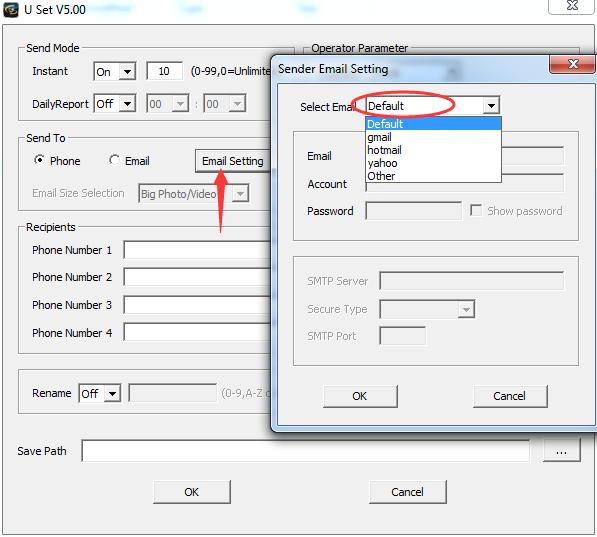Open the Instant On dropdown

tap(127, 72)
